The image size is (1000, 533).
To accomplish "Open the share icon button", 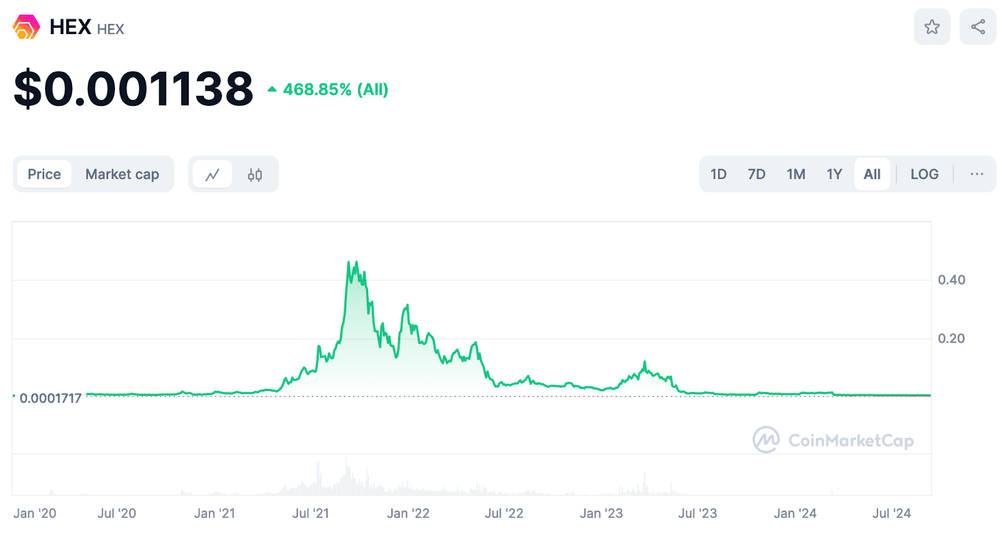I will click(x=978, y=27).
